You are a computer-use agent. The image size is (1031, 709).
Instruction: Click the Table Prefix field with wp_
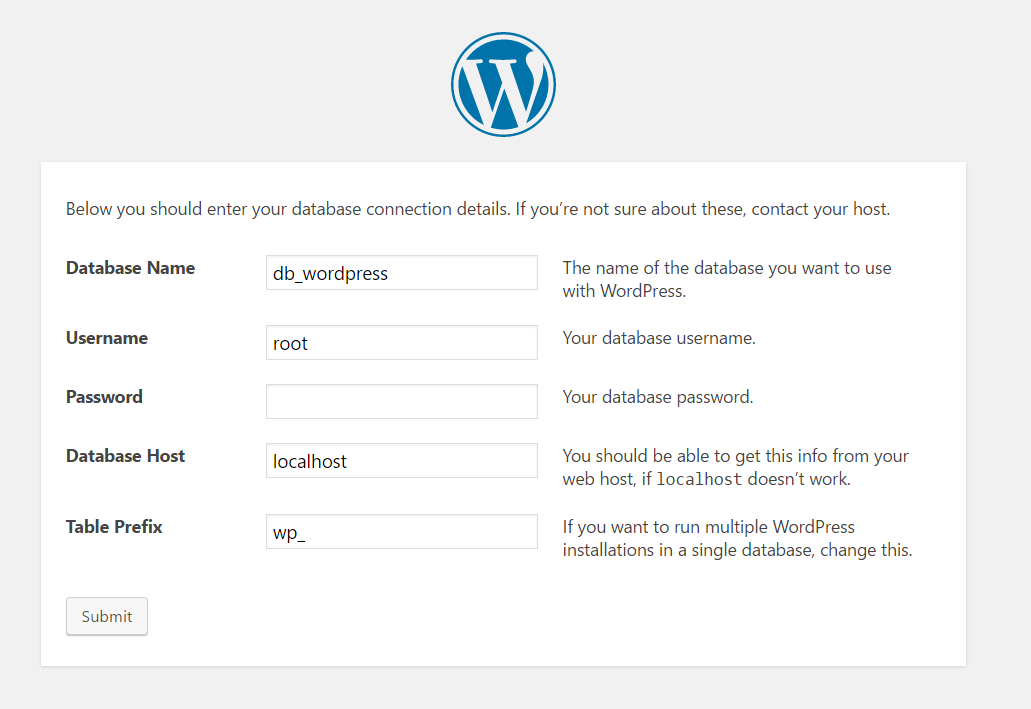click(x=402, y=531)
